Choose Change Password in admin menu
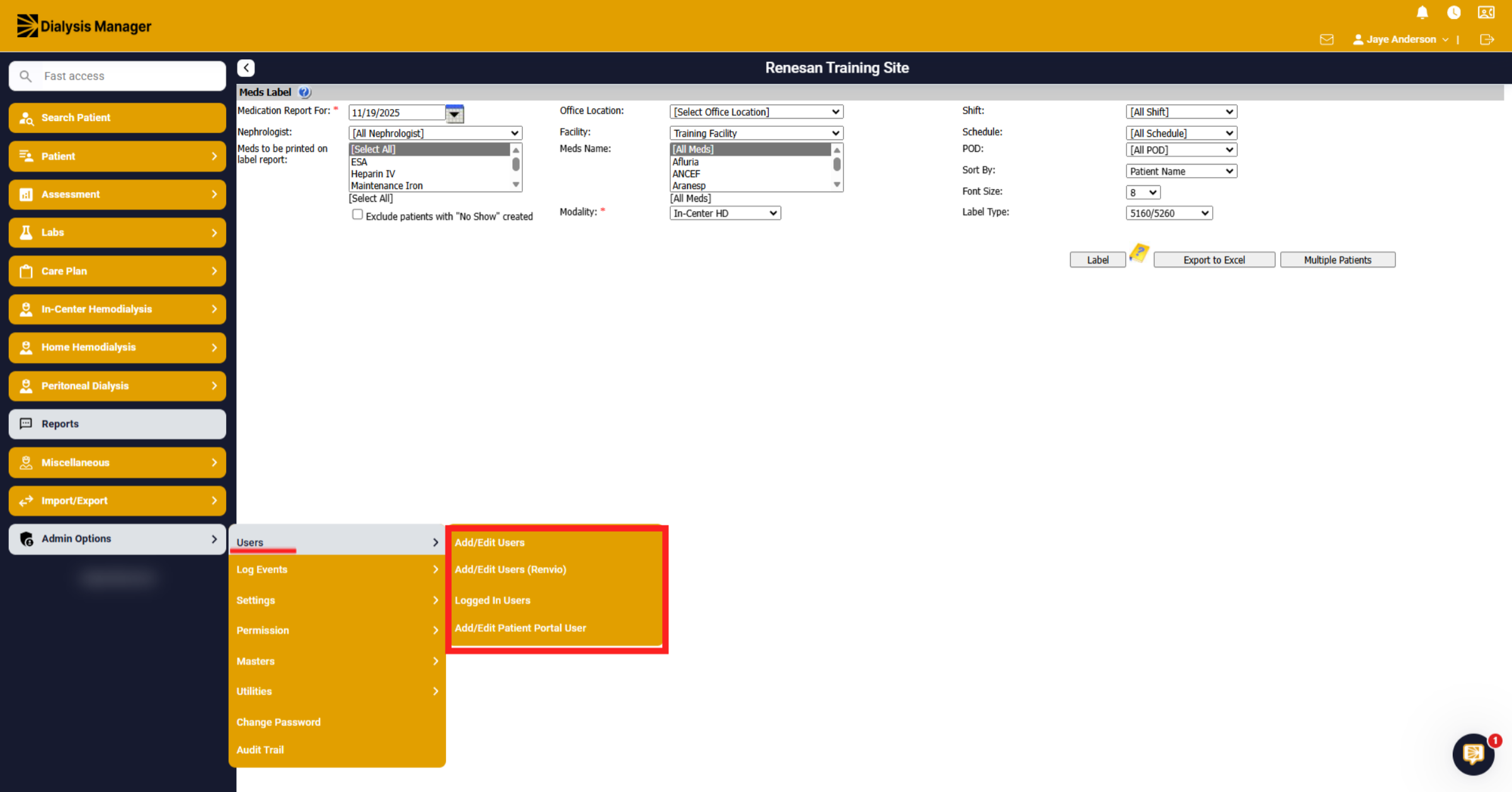 coord(278,722)
